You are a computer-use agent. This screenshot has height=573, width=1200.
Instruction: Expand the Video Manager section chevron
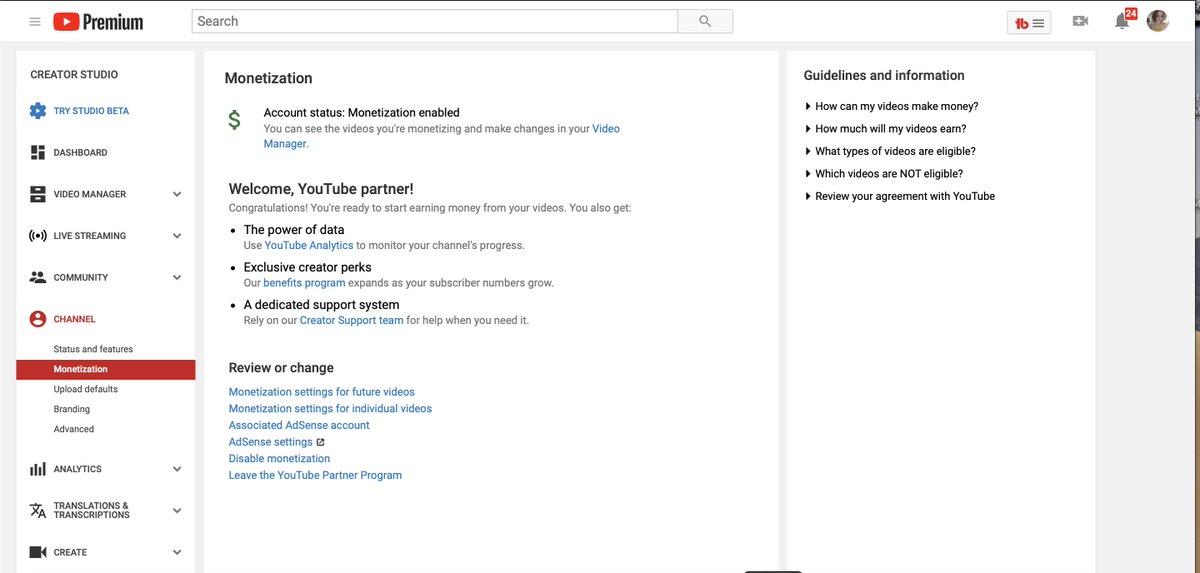pos(177,194)
